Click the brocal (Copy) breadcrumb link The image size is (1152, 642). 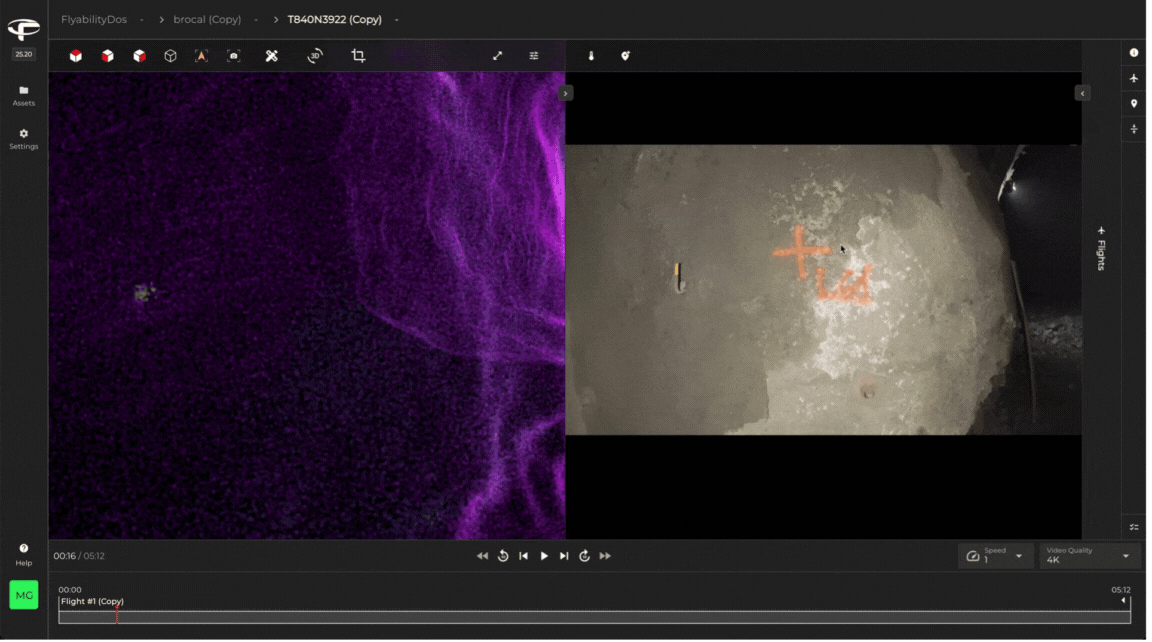coord(207,20)
